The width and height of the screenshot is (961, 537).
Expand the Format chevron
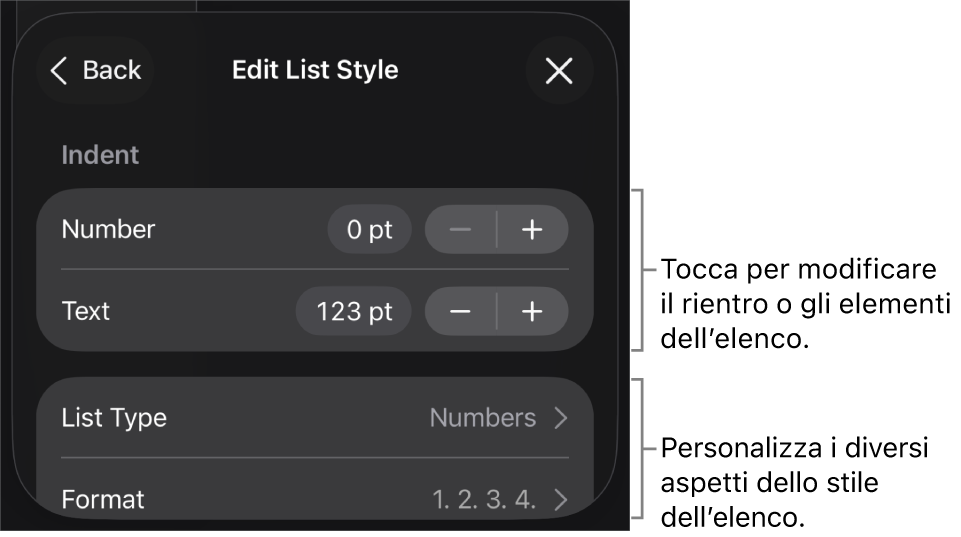point(561,499)
